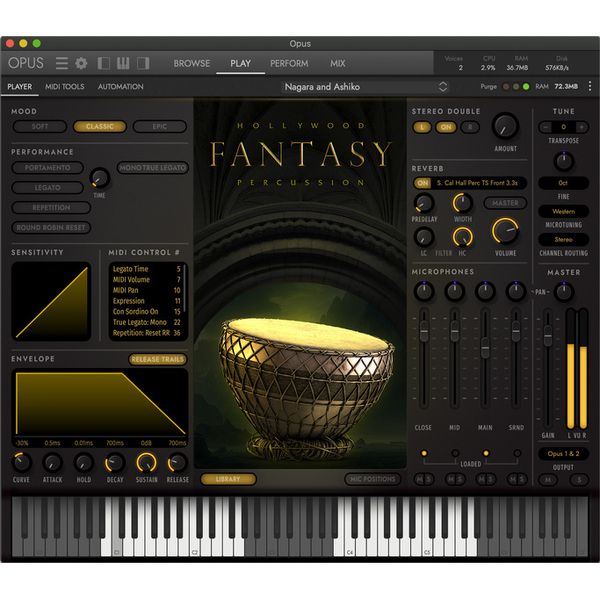Click the SRND microphone pan knob
The image size is (600, 600).
point(516,291)
